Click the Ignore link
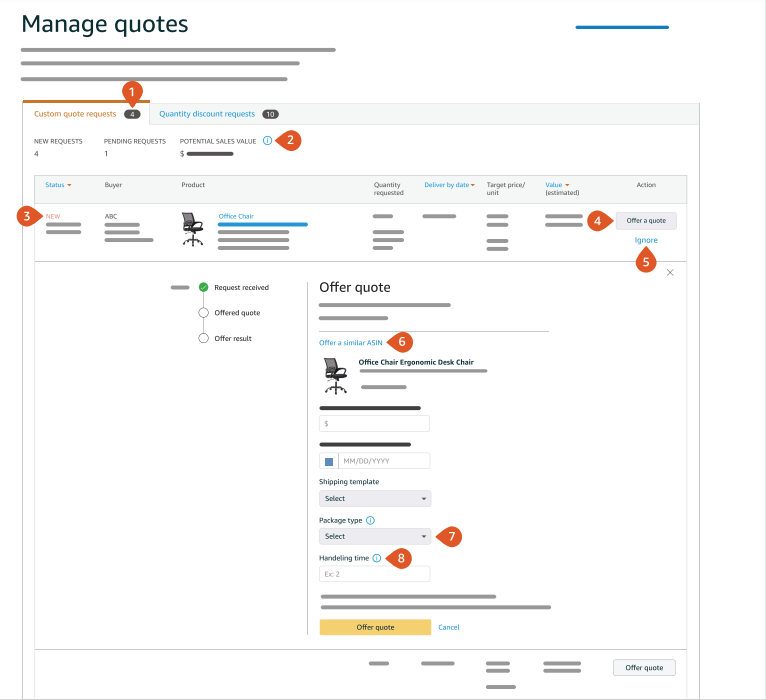The height and width of the screenshot is (700, 766). point(645,241)
